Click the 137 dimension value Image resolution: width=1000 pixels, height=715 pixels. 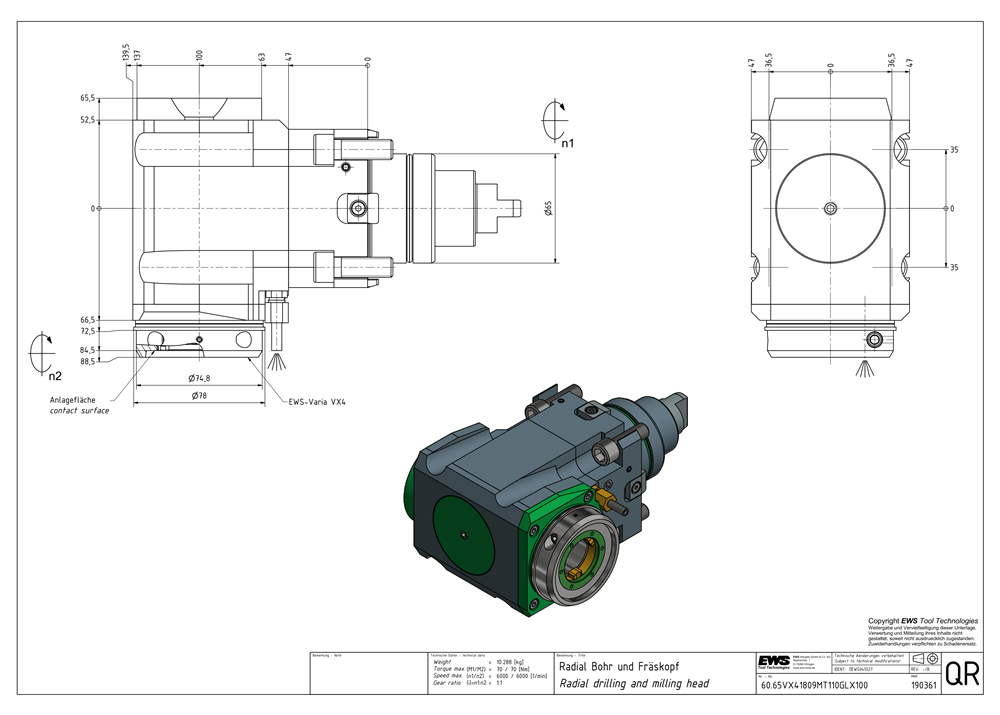[x=136, y=56]
